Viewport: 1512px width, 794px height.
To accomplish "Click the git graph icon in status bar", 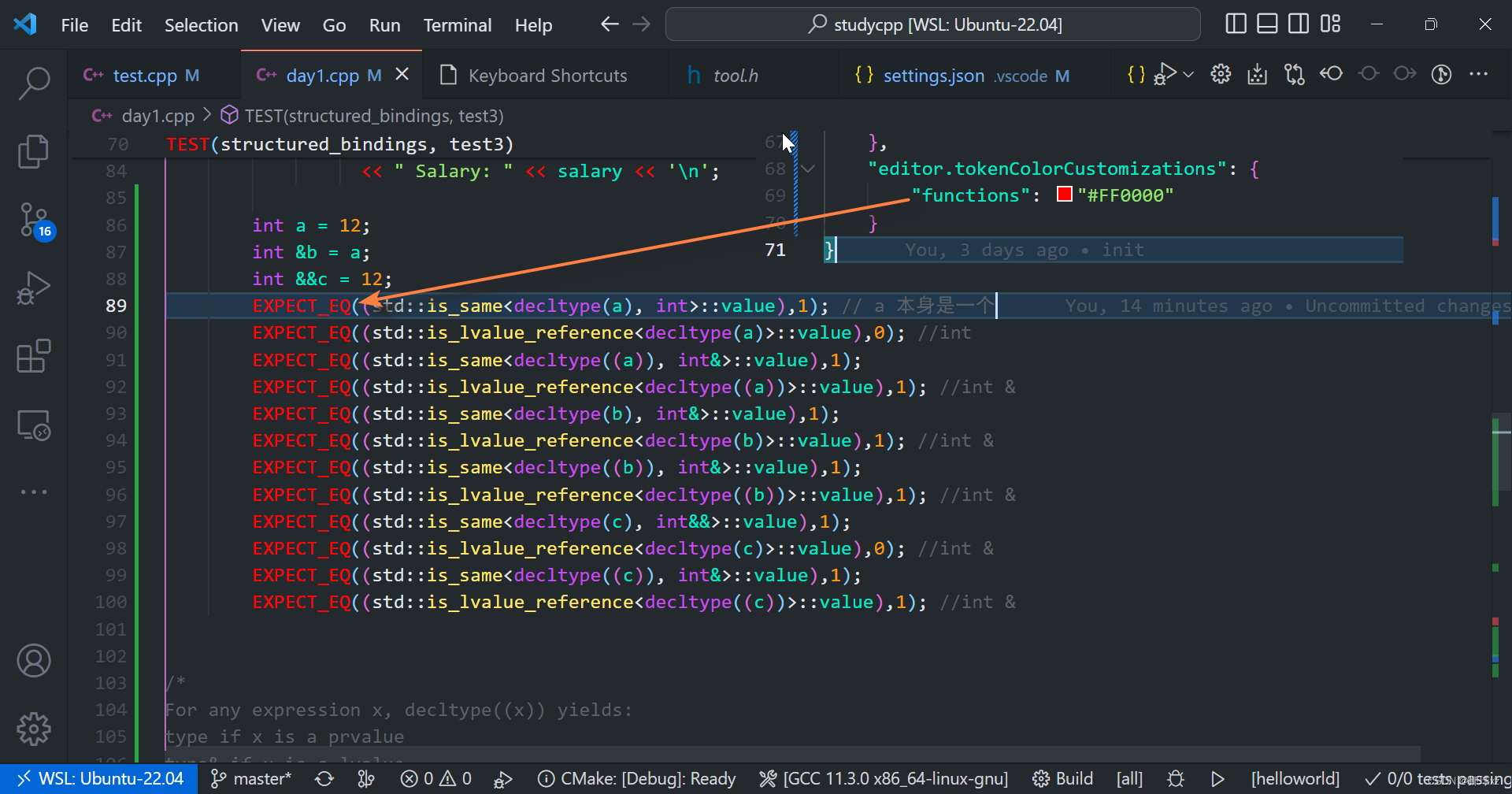I will pos(366,779).
